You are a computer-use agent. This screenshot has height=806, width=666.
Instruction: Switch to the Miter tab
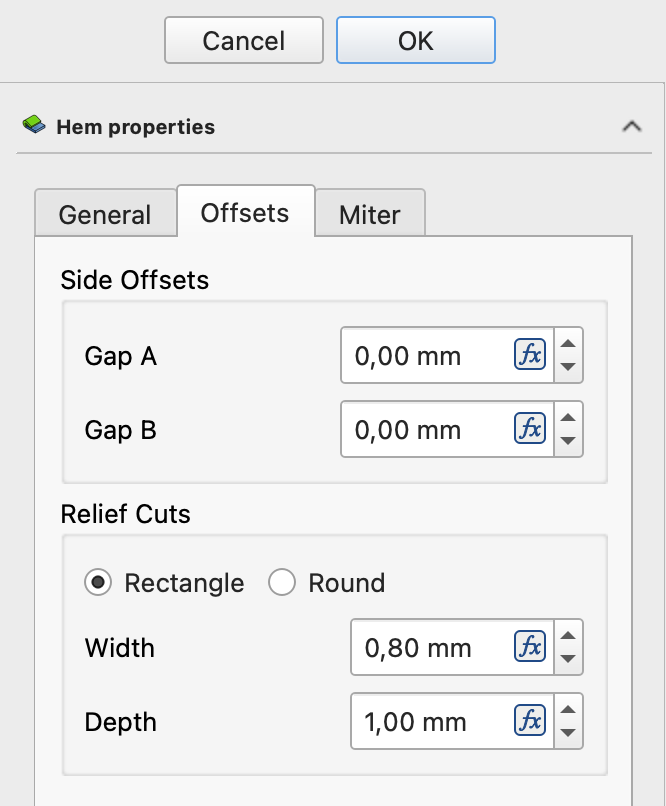369,214
